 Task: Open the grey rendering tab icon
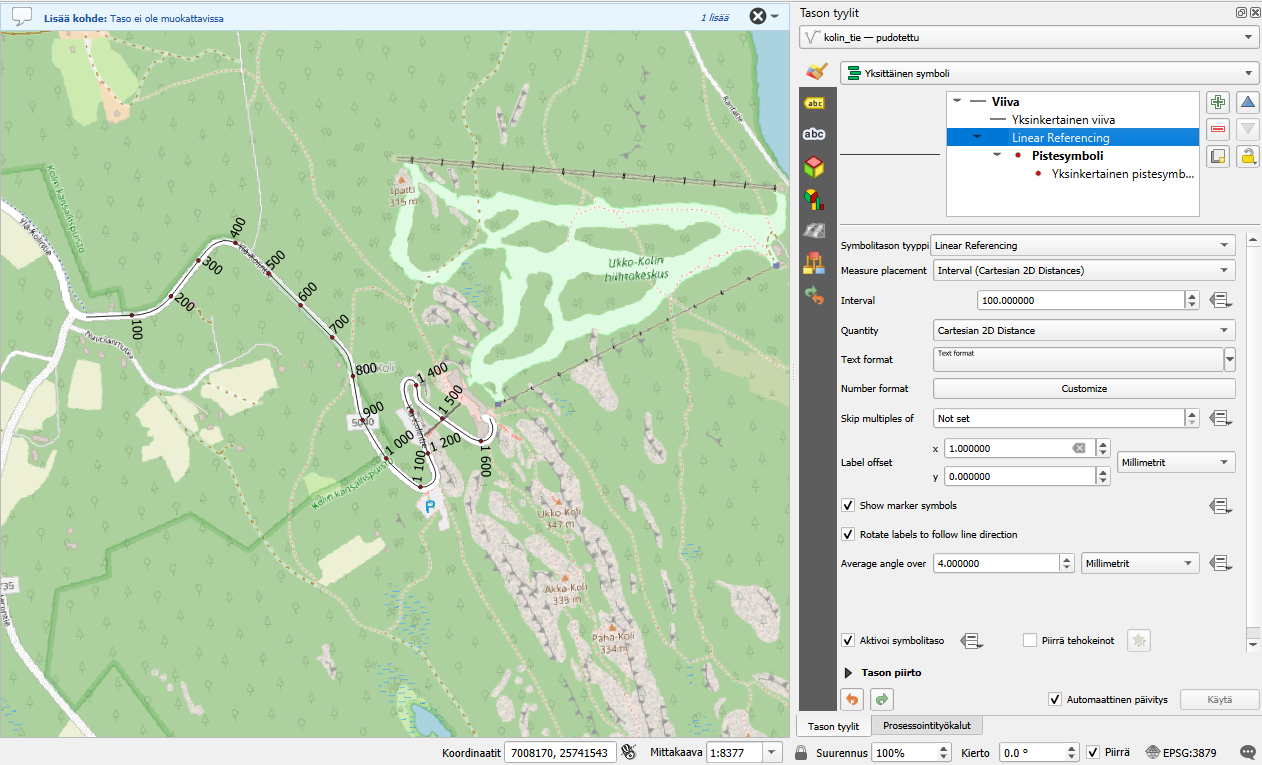pyautogui.click(x=815, y=231)
